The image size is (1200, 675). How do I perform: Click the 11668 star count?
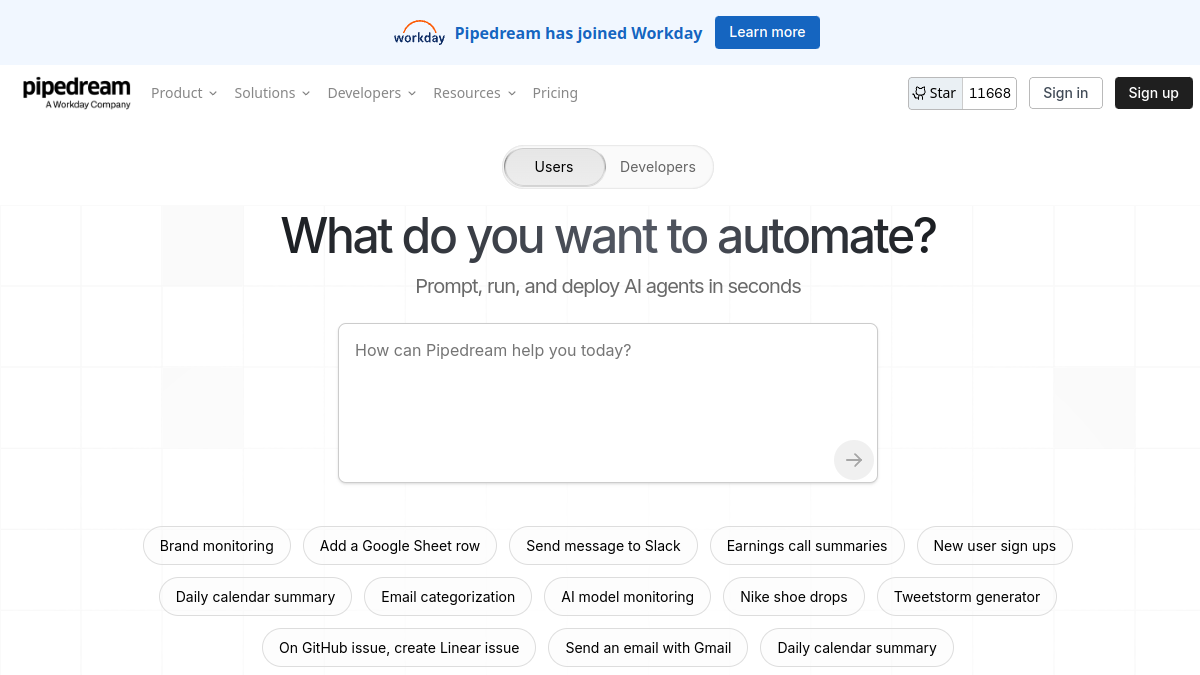pos(990,93)
